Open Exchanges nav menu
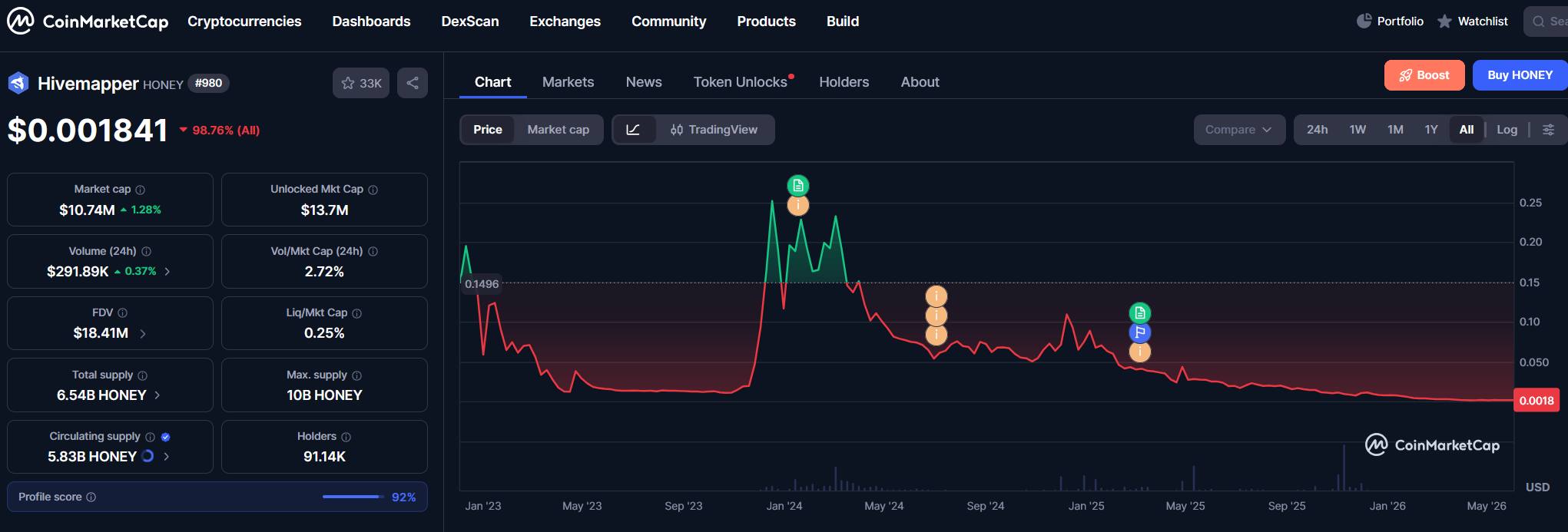This screenshot has height=532, width=1568. pos(565,21)
